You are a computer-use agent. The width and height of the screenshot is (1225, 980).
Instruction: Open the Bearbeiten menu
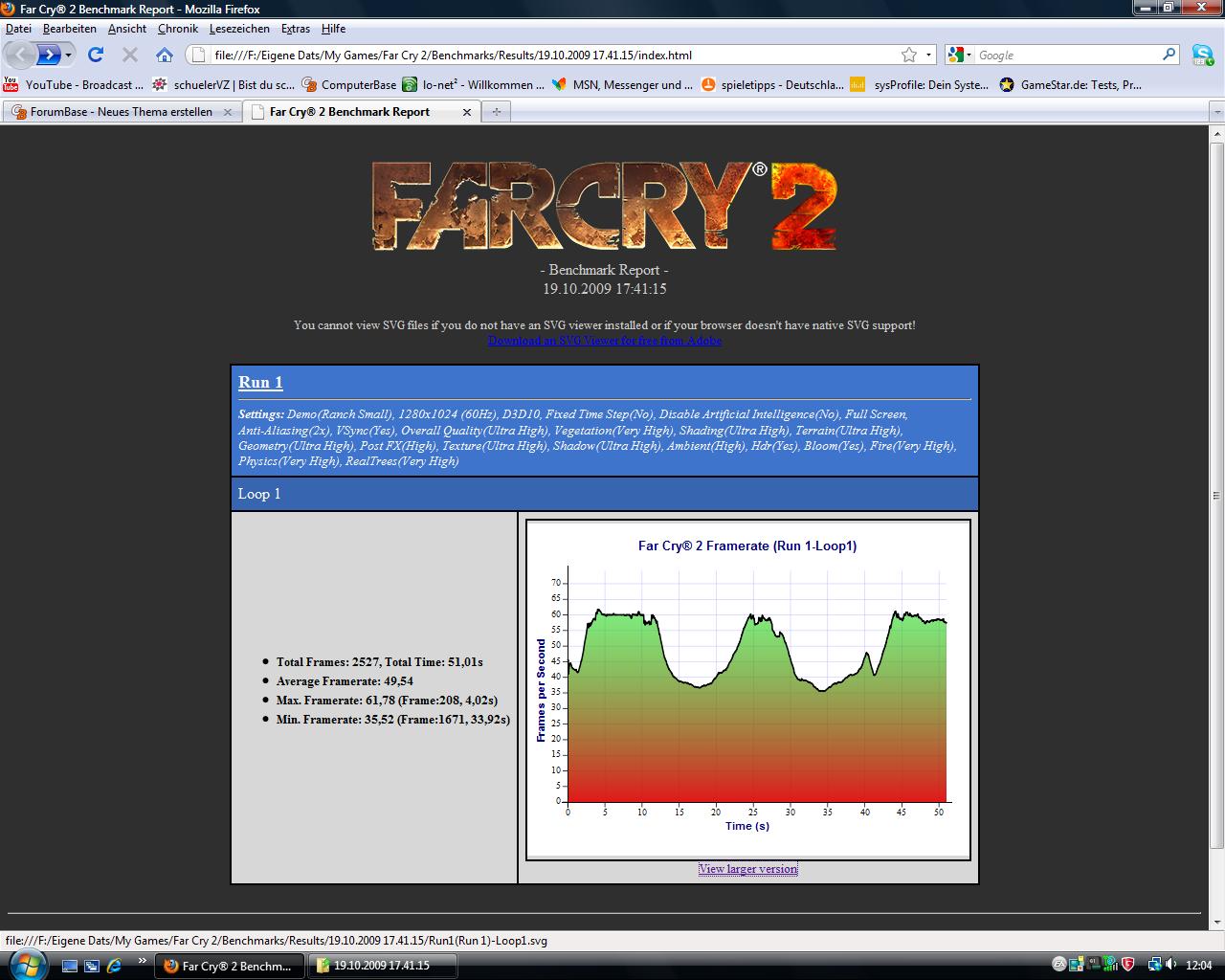pyautogui.click(x=70, y=29)
